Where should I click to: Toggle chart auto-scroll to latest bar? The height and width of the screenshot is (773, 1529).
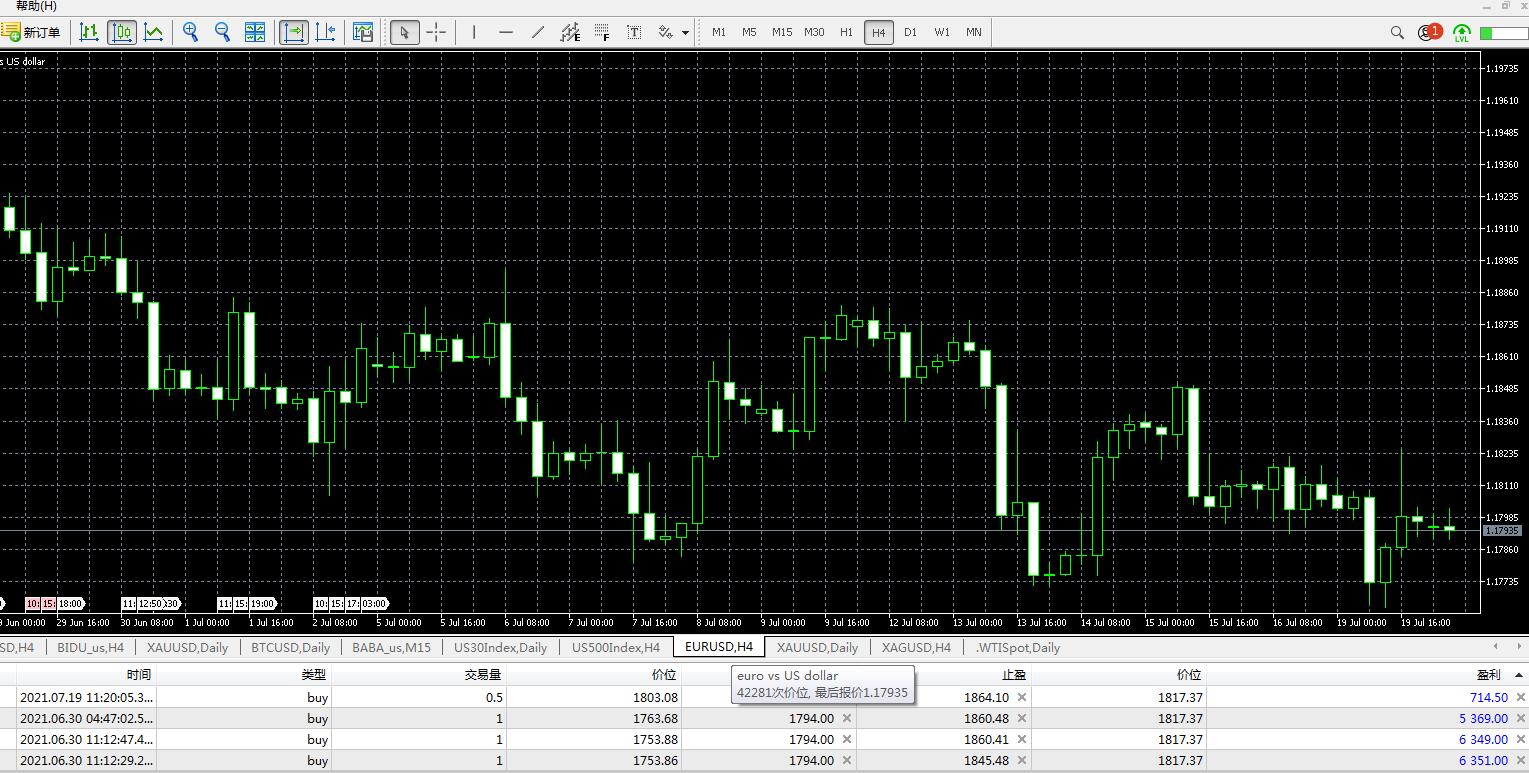(x=294, y=32)
